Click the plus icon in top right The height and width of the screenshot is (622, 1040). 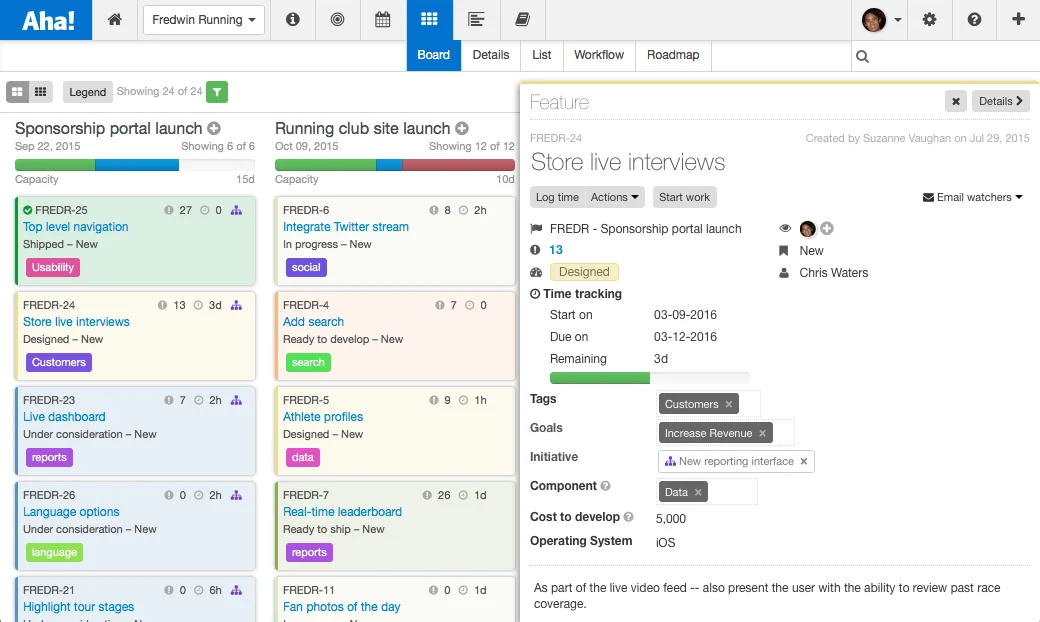coord(1018,19)
